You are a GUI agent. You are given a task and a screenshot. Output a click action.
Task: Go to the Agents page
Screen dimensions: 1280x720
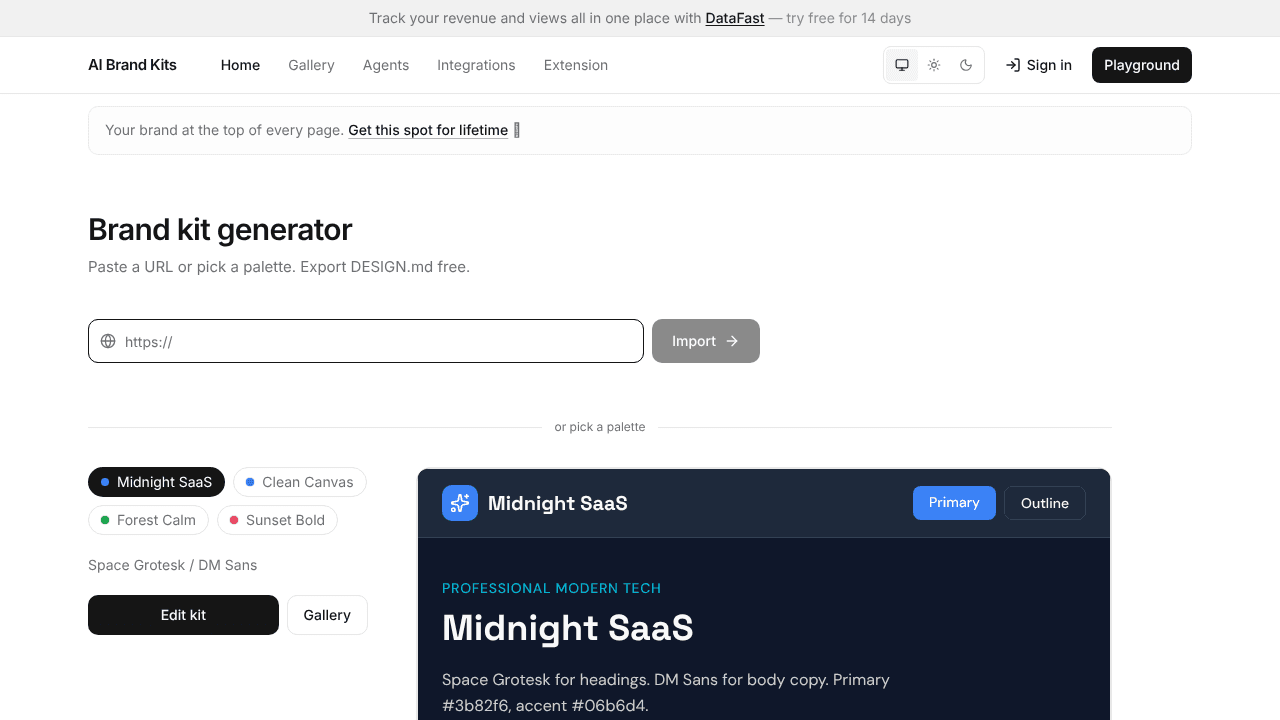(x=386, y=65)
